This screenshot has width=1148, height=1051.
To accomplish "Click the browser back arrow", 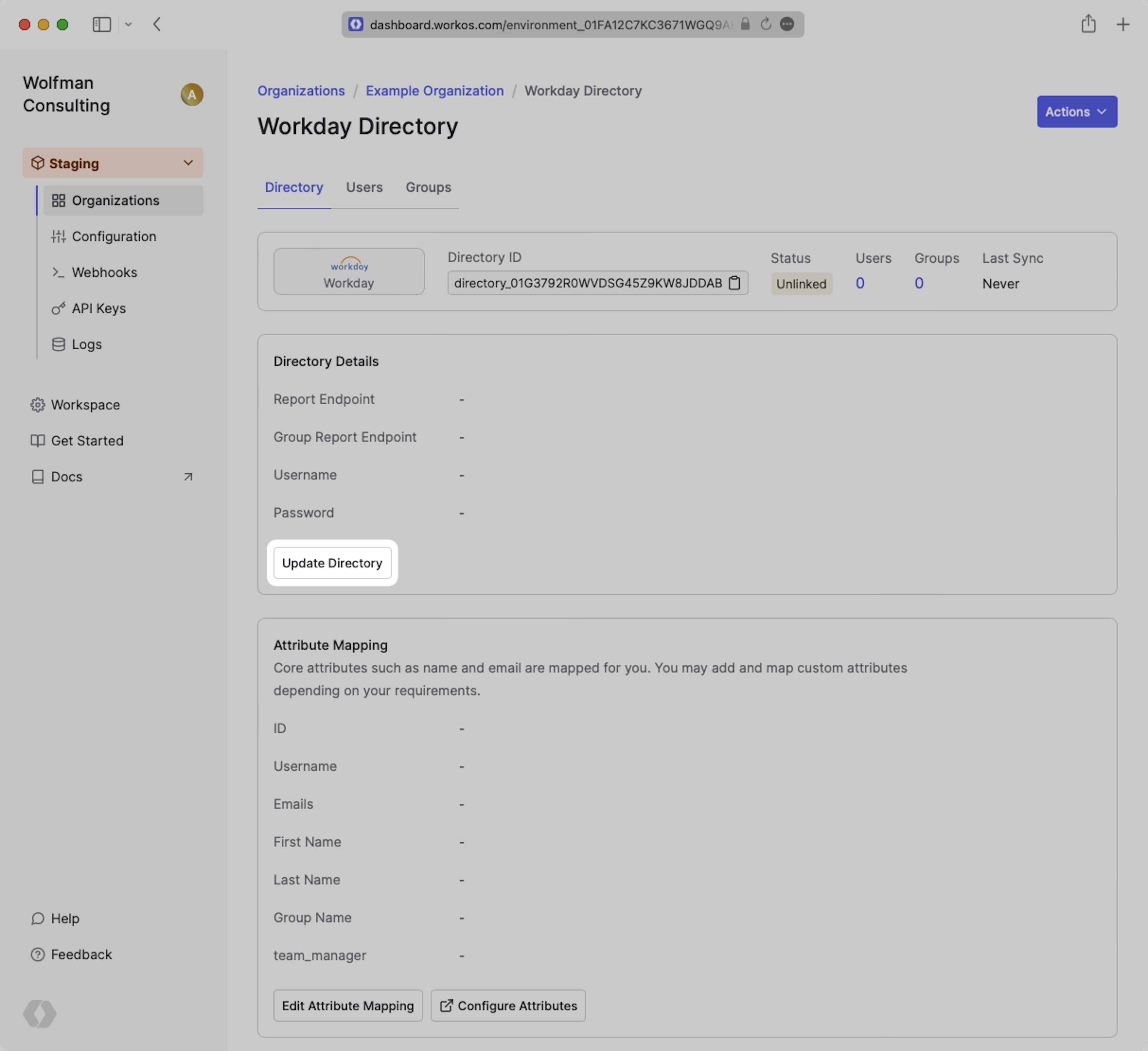I will click(x=157, y=25).
